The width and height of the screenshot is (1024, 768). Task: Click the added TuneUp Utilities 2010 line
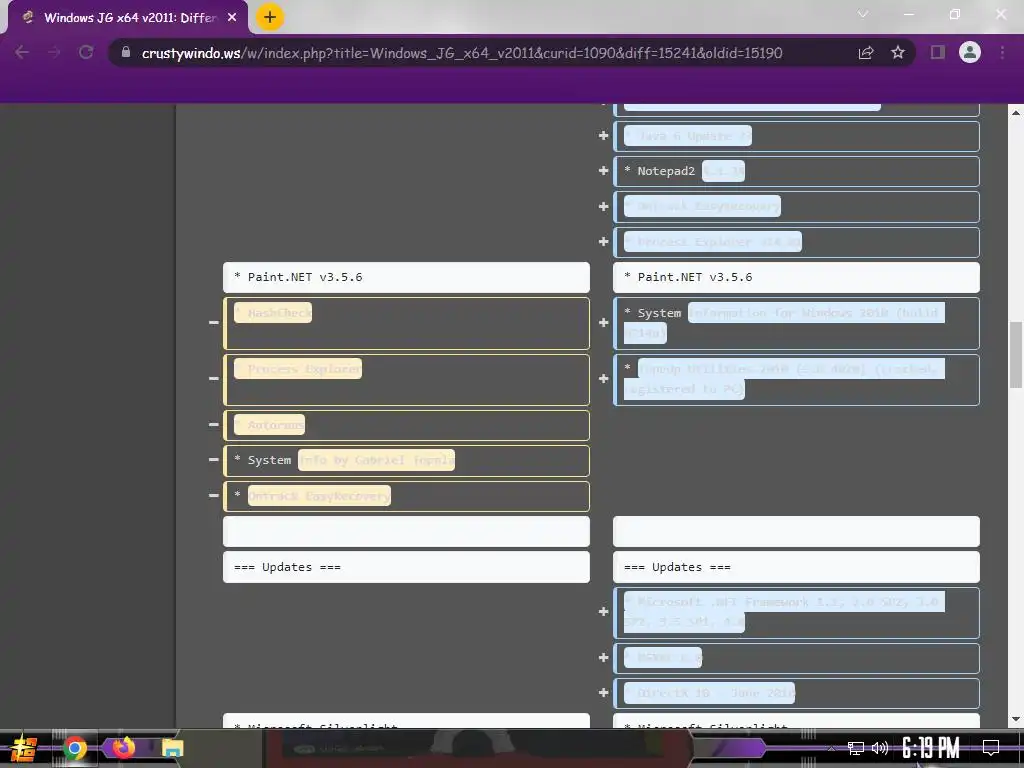click(x=796, y=379)
